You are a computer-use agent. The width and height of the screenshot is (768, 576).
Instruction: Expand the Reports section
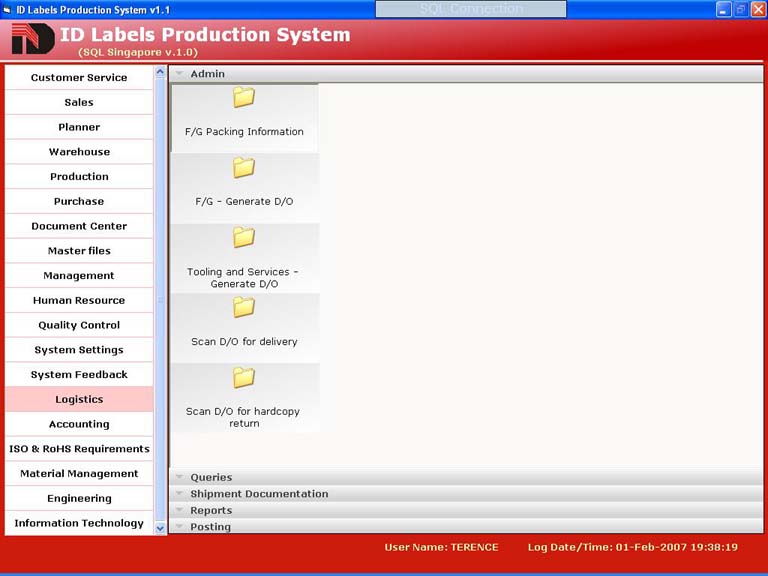211,511
